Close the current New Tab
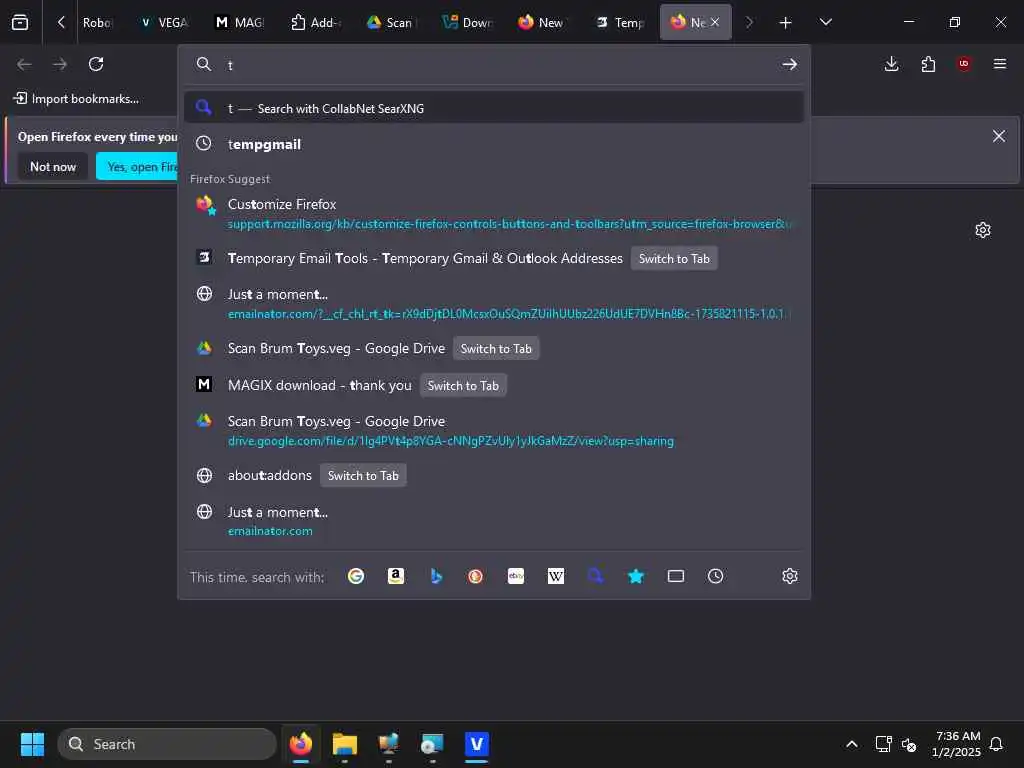The height and width of the screenshot is (768, 1024). click(x=715, y=22)
